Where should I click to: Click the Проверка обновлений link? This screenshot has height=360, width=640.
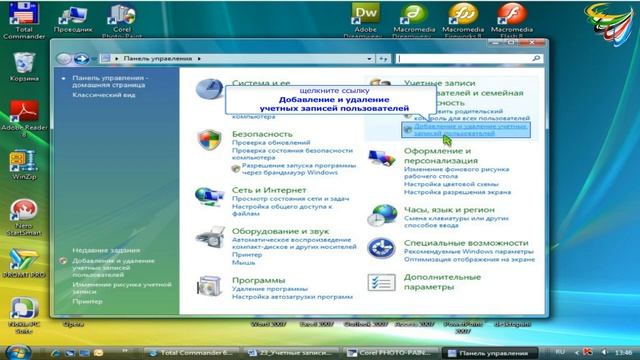click(271, 142)
